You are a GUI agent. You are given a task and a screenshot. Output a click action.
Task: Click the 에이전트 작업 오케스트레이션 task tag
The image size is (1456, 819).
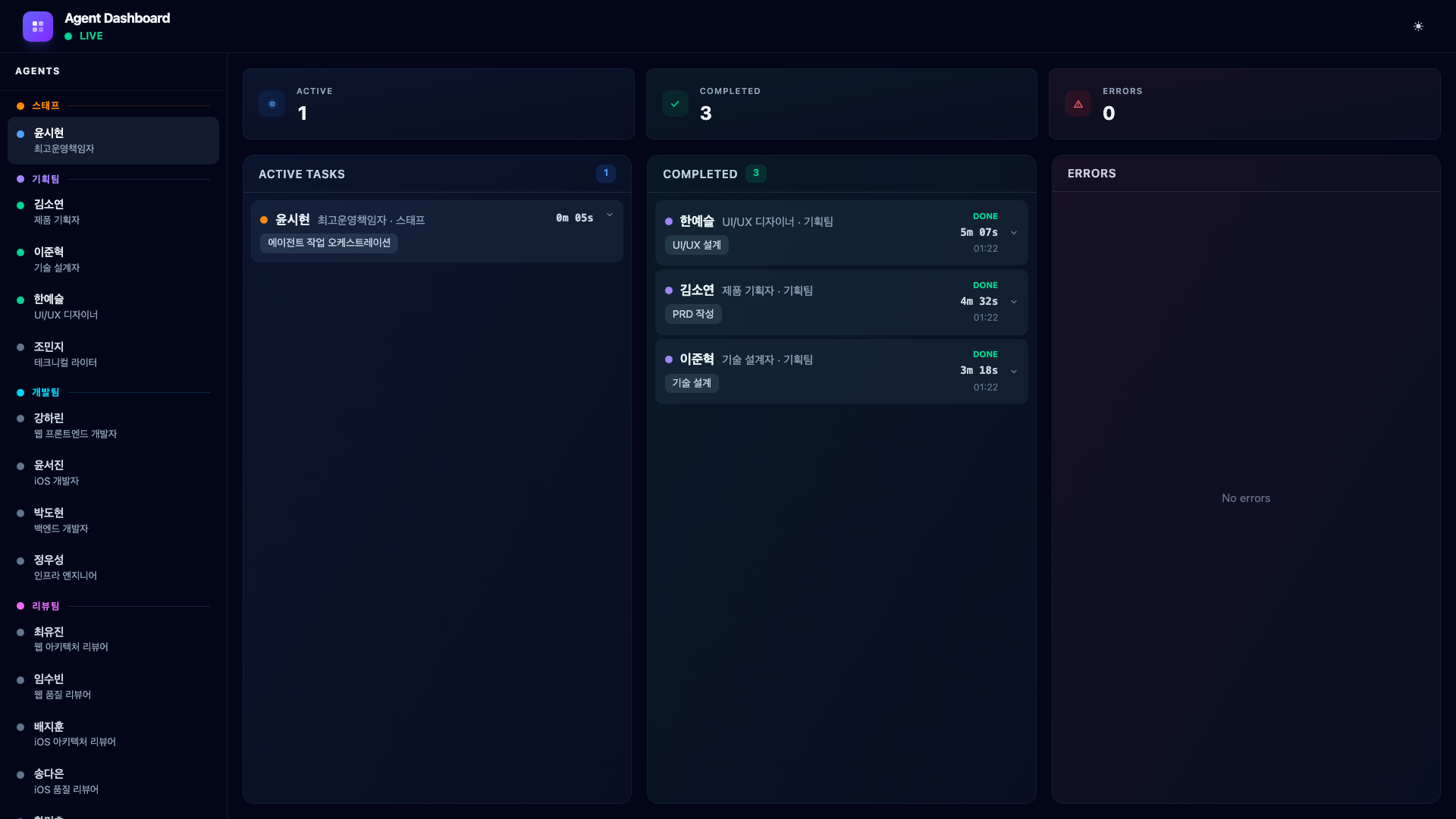pyautogui.click(x=329, y=243)
